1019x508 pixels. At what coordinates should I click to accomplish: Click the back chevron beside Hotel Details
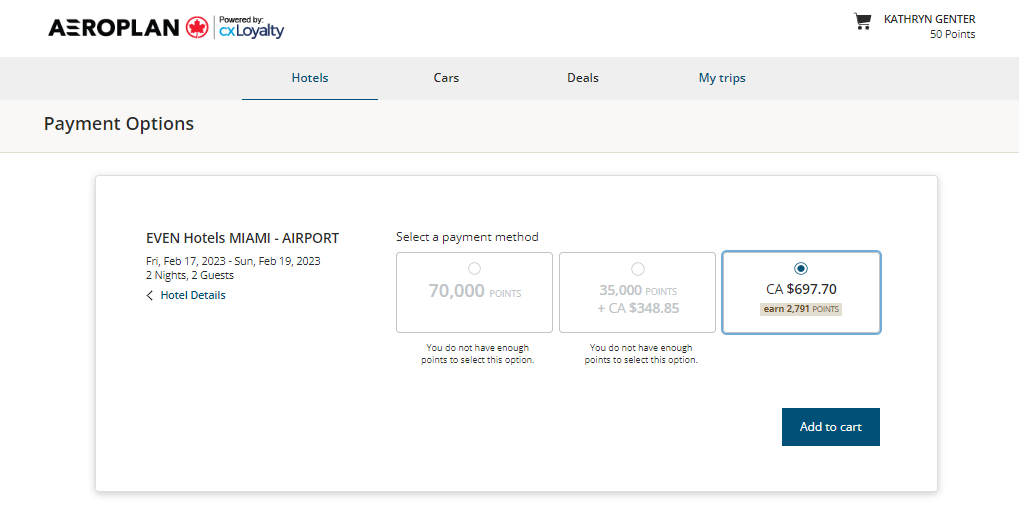click(x=150, y=296)
